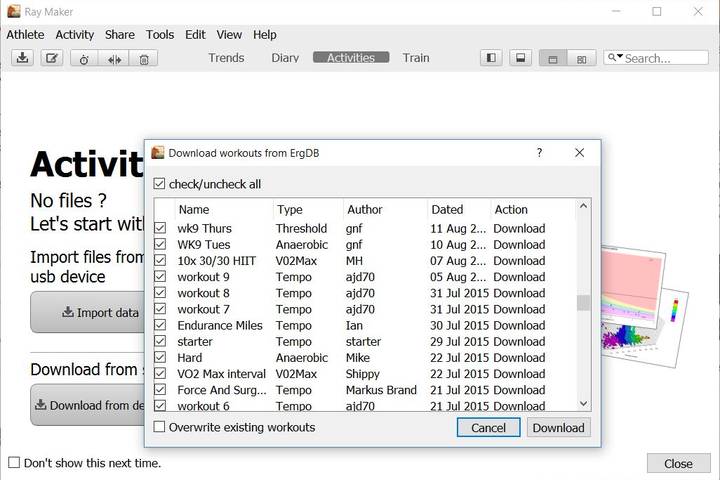
Task: Uncheck the Endurance Miles checkbox
Action: (x=160, y=325)
